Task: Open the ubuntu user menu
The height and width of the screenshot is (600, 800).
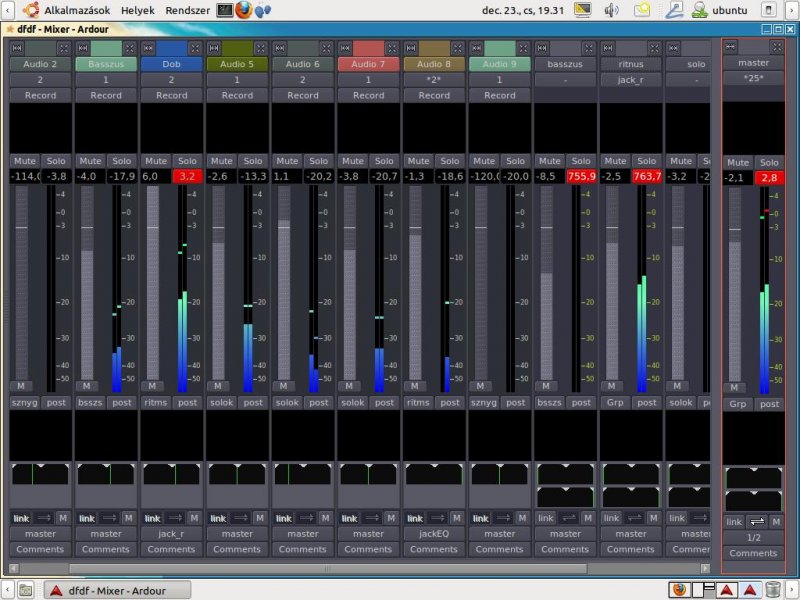Action: pyautogui.click(x=729, y=10)
